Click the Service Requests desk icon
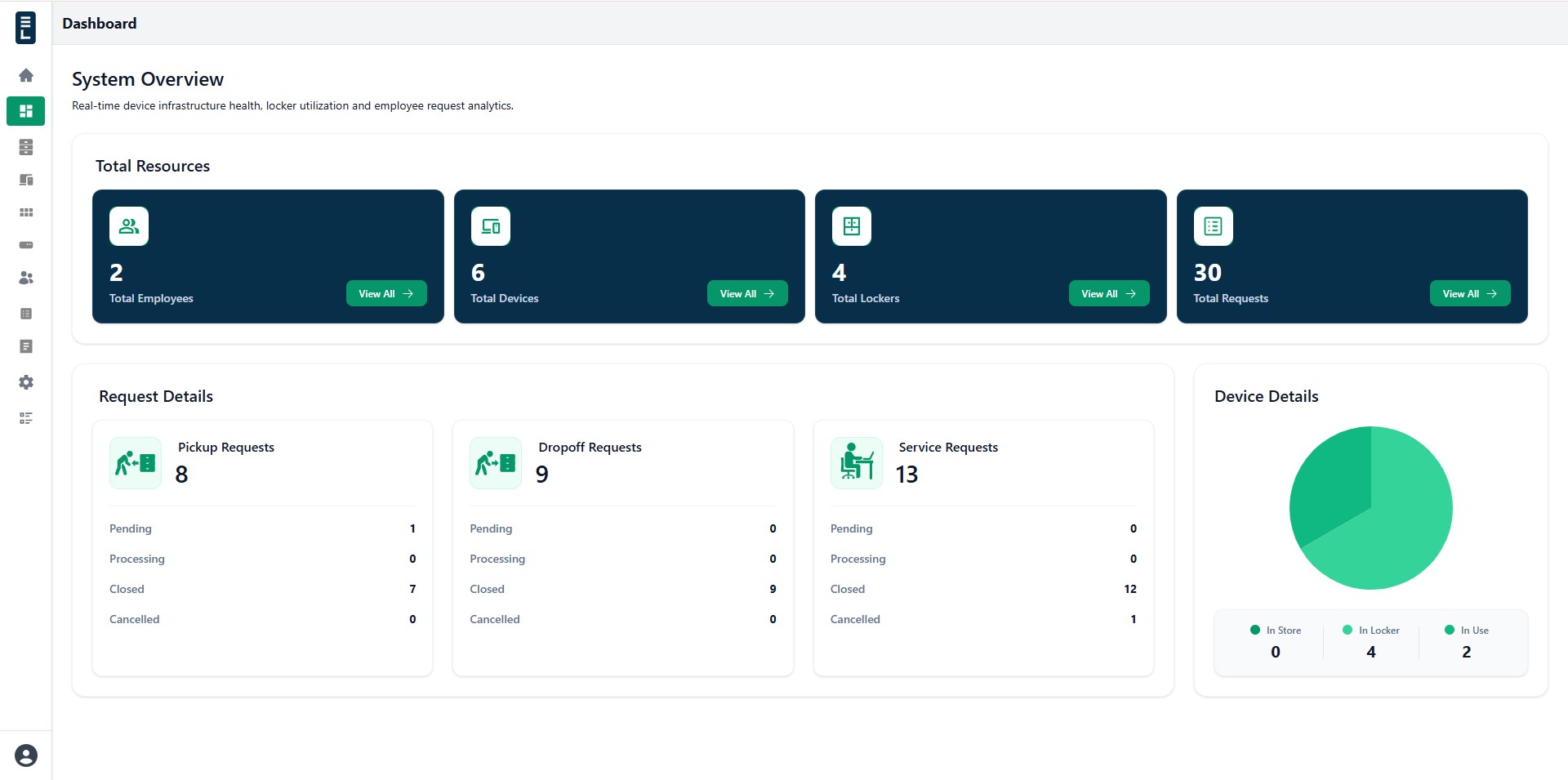 (857, 463)
